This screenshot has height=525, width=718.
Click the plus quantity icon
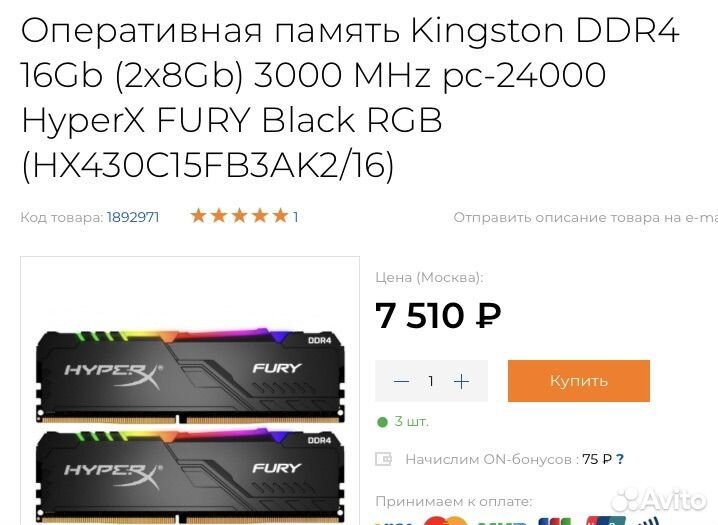(x=461, y=381)
